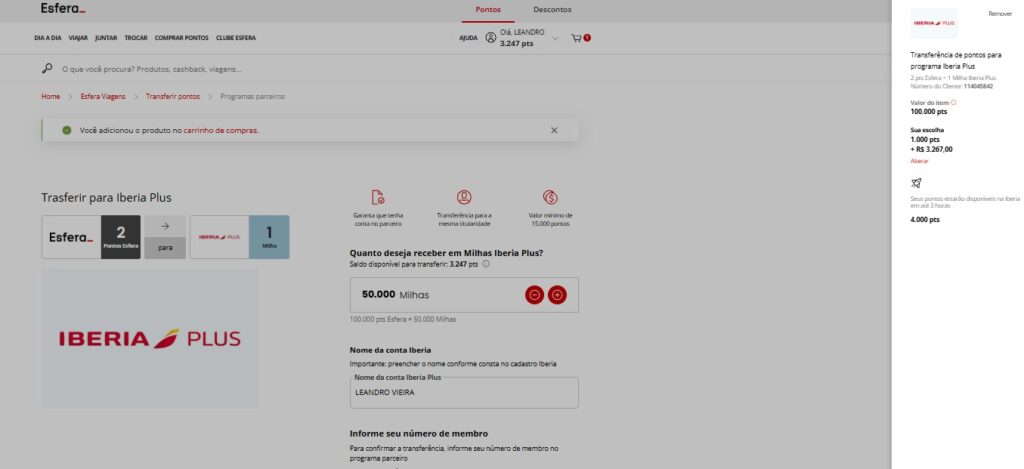Click the Nome da conta Iberia Plus field

[x=464, y=393]
